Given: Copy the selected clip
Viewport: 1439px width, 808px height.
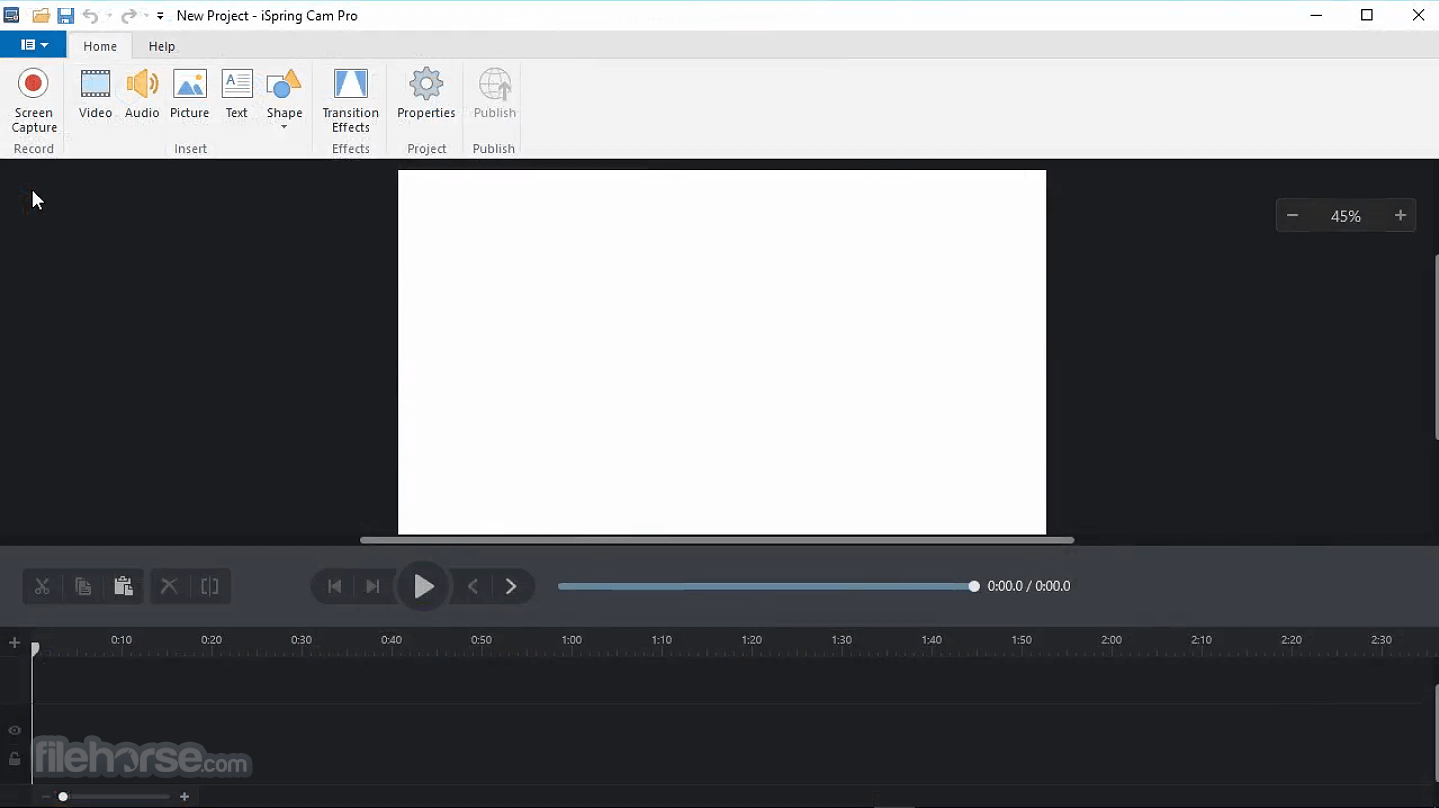Looking at the screenshot, I should click(83, 587).
